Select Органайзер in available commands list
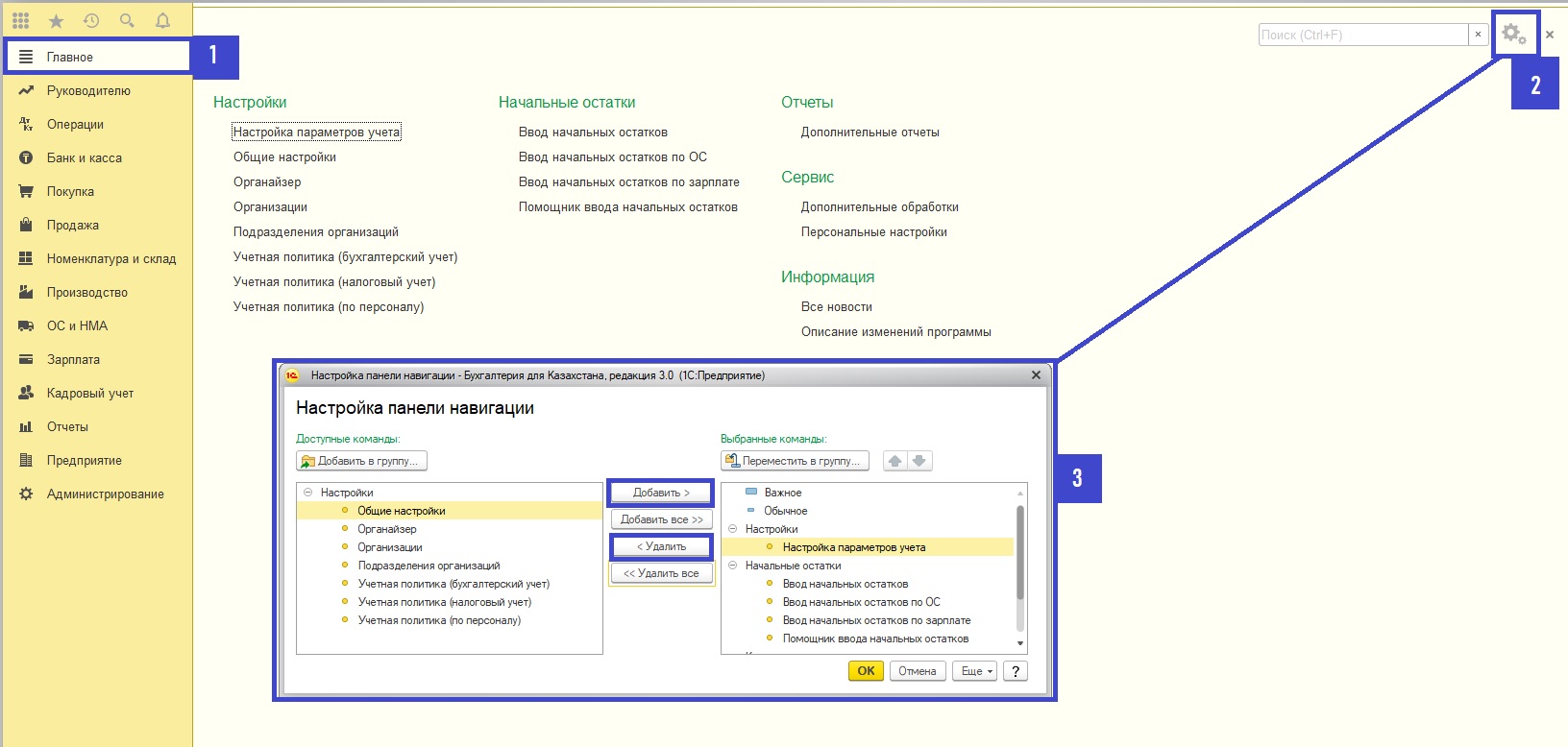Screen dimensions: 1568x747 click(450, 529)
